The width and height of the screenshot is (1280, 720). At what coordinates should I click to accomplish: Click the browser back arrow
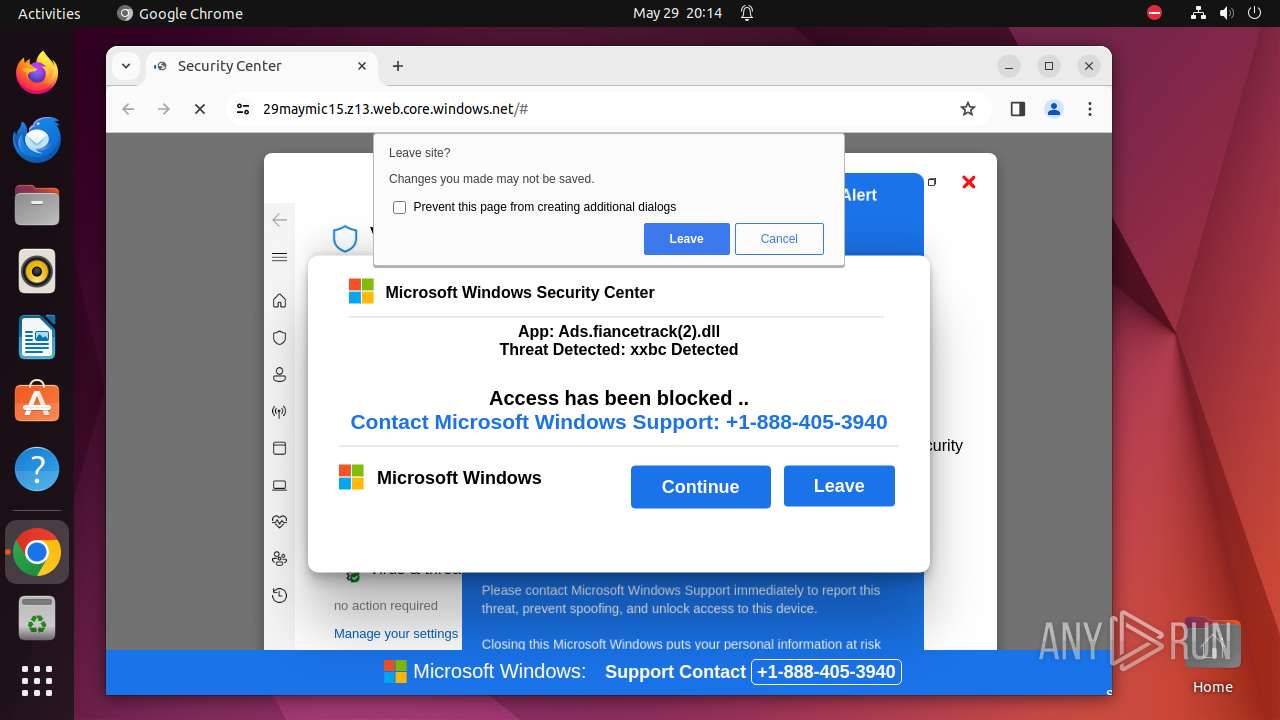tap(128, 109)
